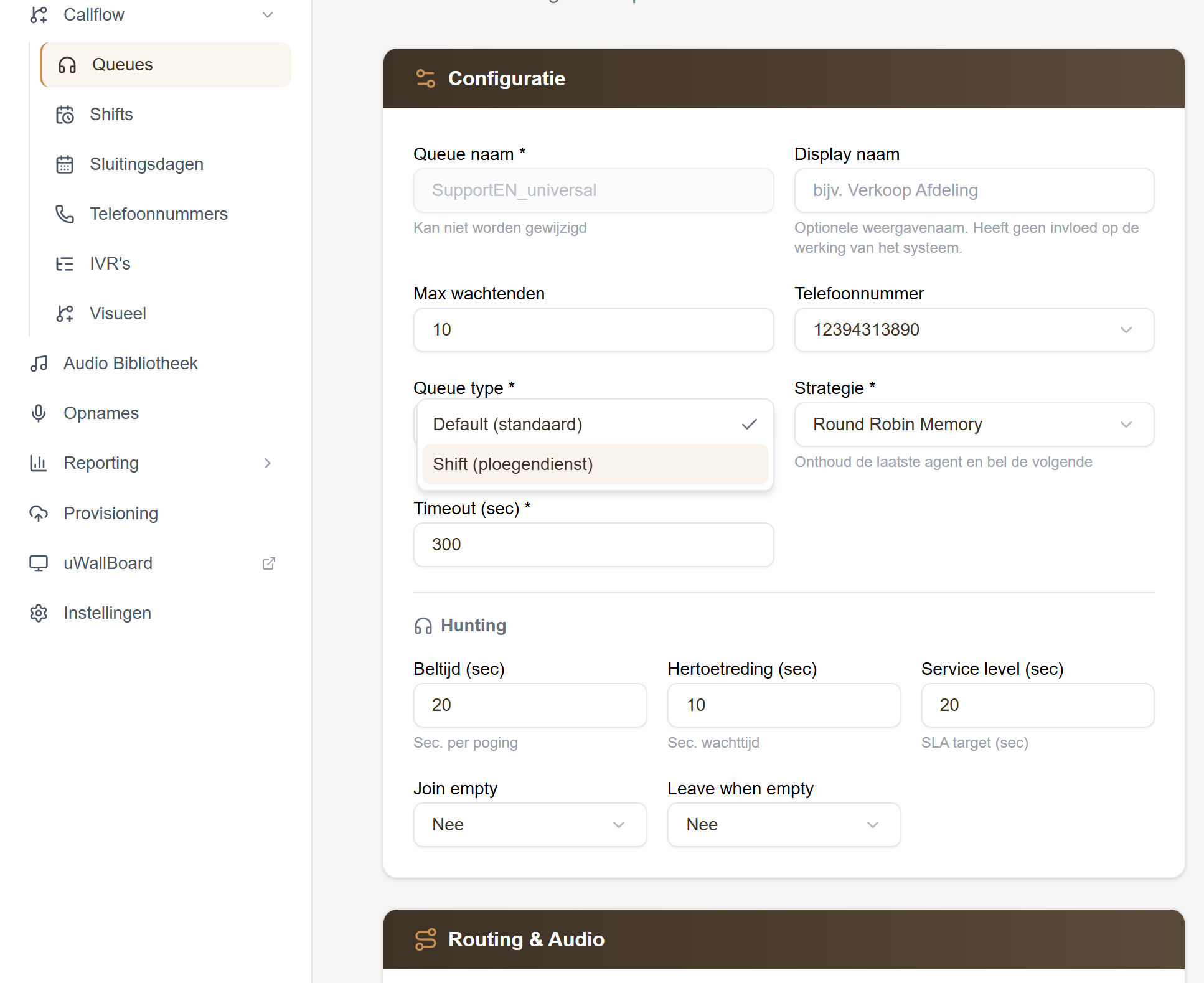Click the Telefoonnummers phone icon
Viewport: 1204px width, 983px height.
point(65,214)
